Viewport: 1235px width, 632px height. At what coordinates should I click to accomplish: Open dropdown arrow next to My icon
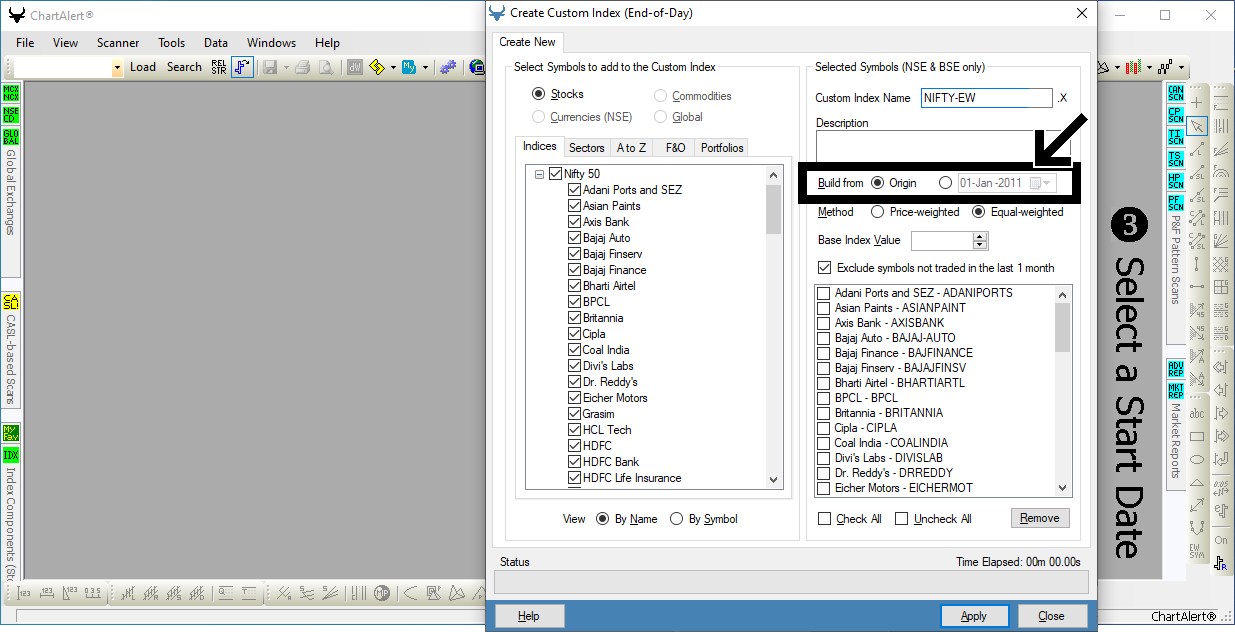point(425,67)
